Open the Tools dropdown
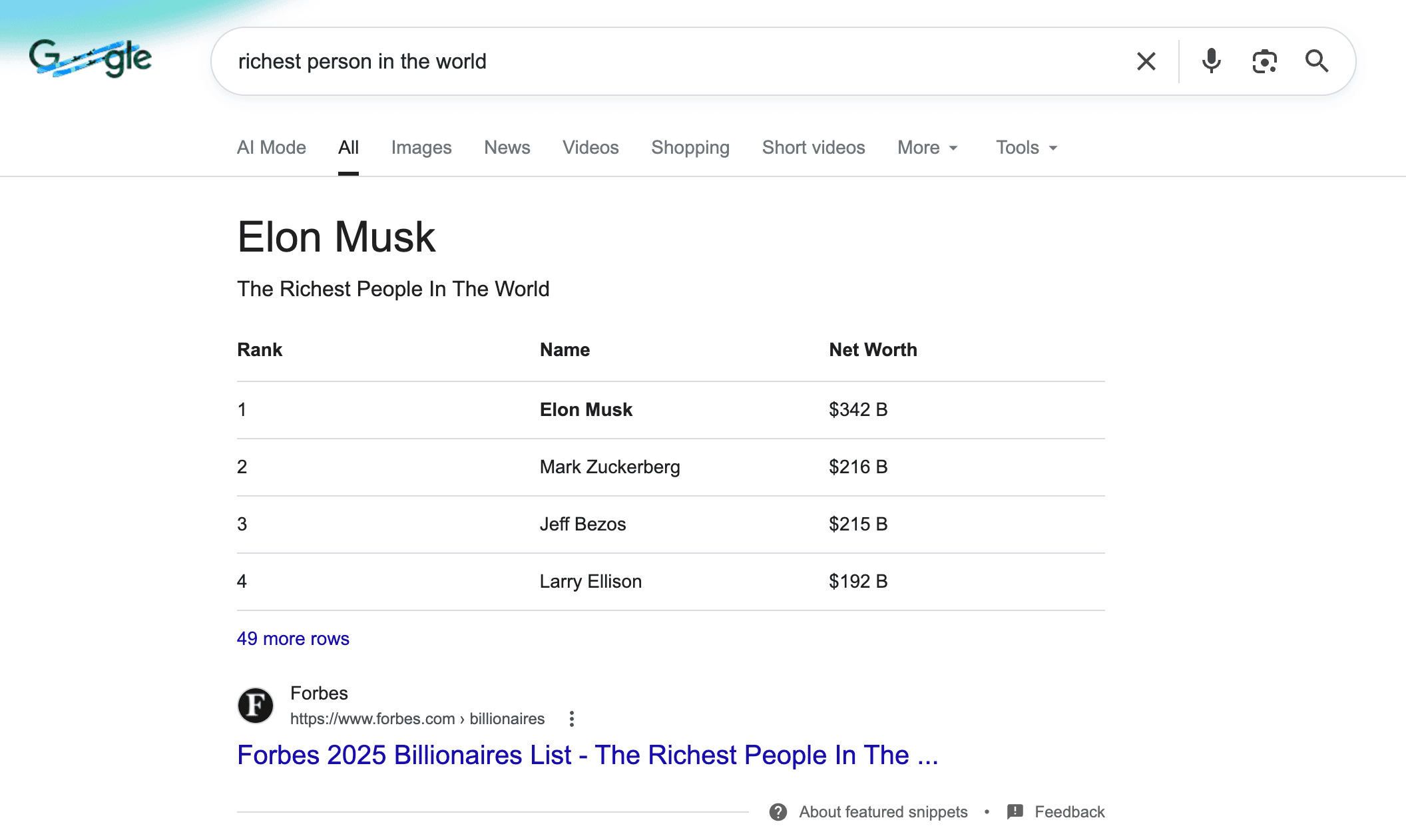The width and height of the screenshot is (1406, 840). tap(1025, 147)
